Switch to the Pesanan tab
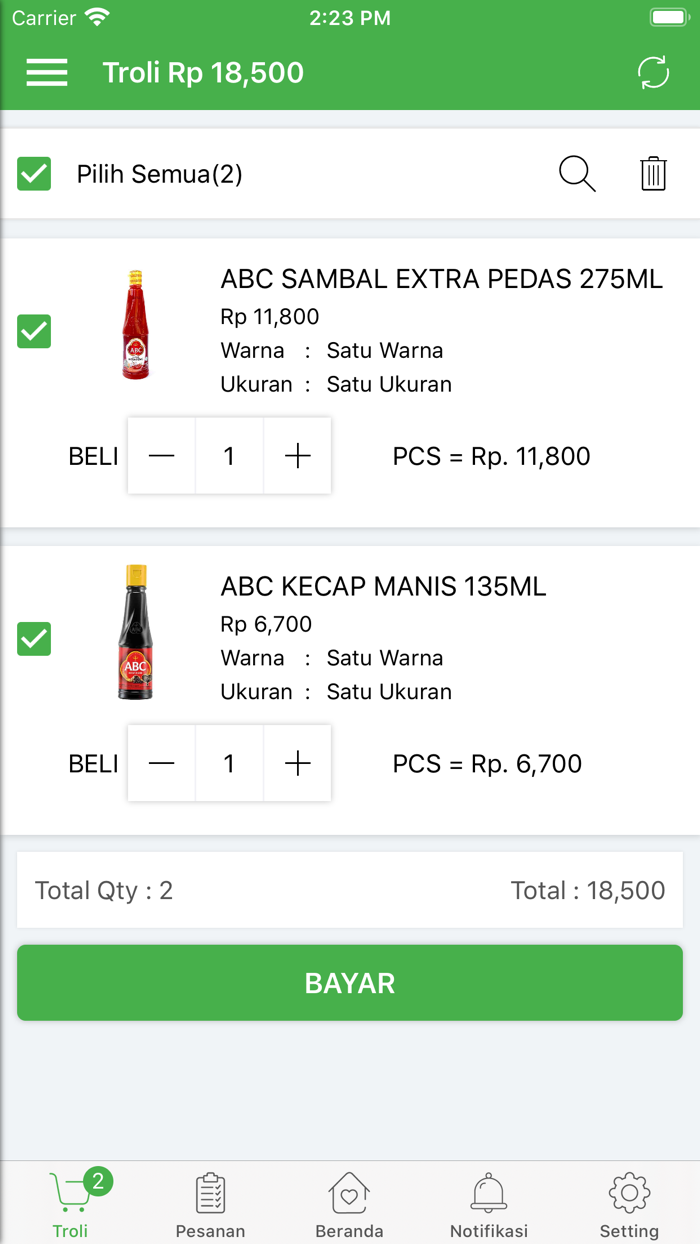This screenshot has width=700, height=1244. pyautogui.click(x=210, y=1205)
